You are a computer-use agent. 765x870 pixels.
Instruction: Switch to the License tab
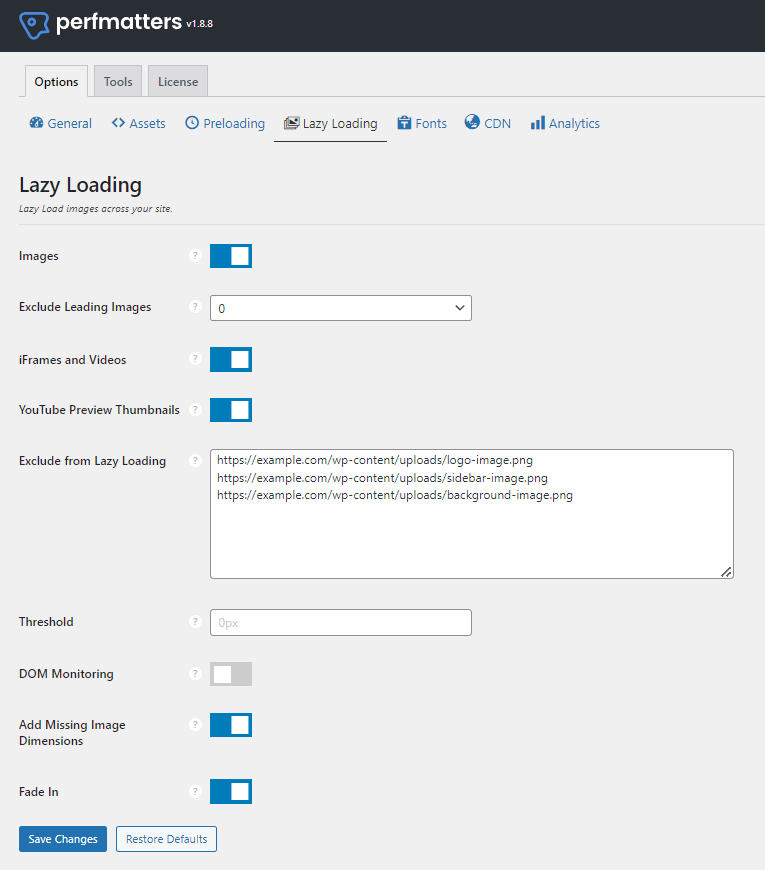[178, 82]
